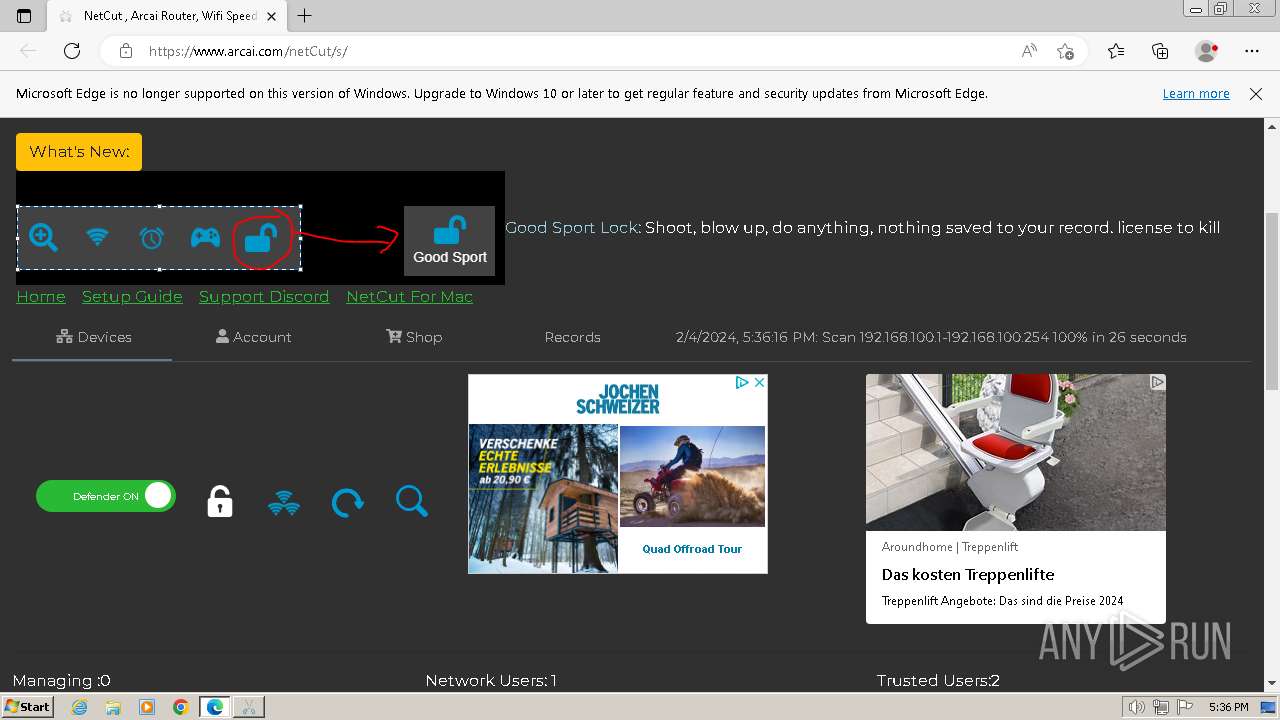Open the Devices tab
The width and height of the screenshot is (1280, 720).
click(93, 337)
